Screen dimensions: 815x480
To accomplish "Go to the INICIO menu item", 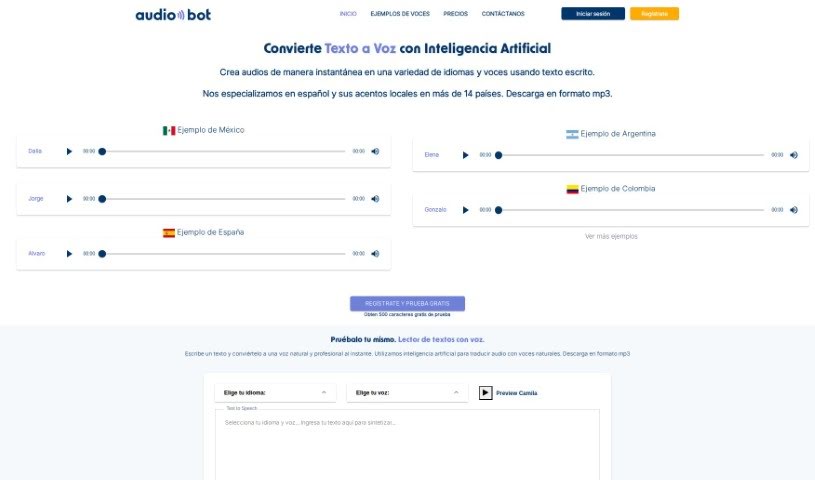I will [348, 14].
